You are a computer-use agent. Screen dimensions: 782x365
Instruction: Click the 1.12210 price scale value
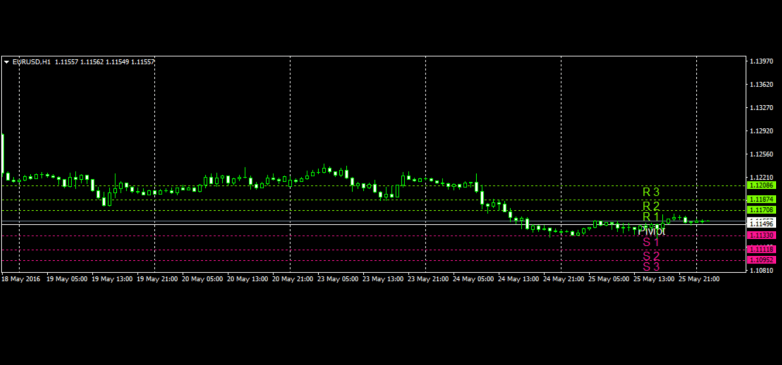point(761,178)
